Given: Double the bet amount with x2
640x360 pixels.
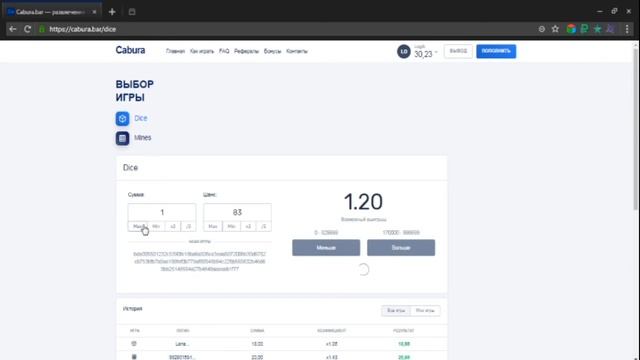Looking at the screenshot, I should coord(173,227).
